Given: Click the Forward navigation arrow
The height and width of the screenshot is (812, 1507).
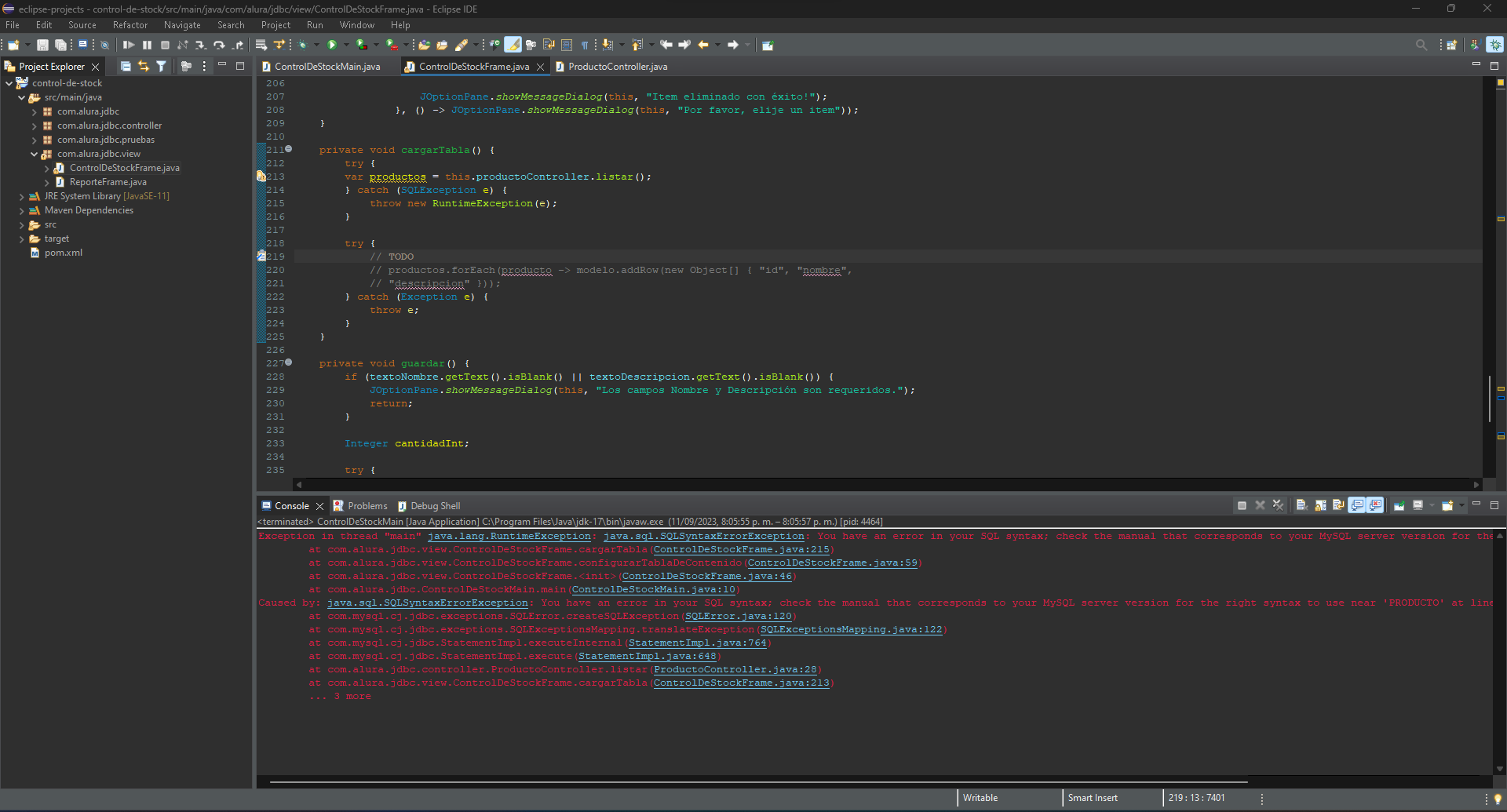Looking at the screenshot, I should pos(733,45).
